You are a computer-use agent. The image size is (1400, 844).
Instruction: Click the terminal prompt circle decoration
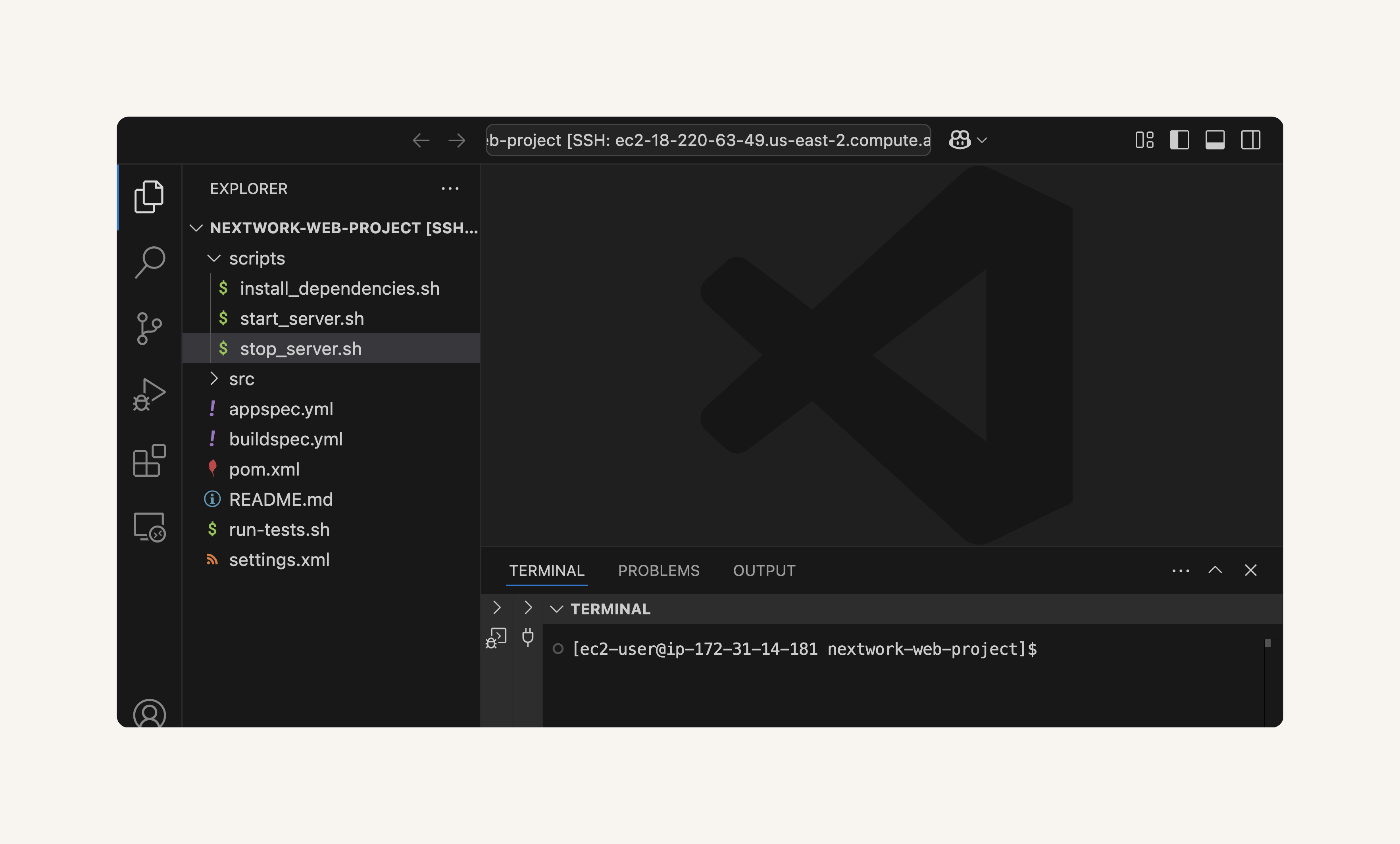coord(558,648)
